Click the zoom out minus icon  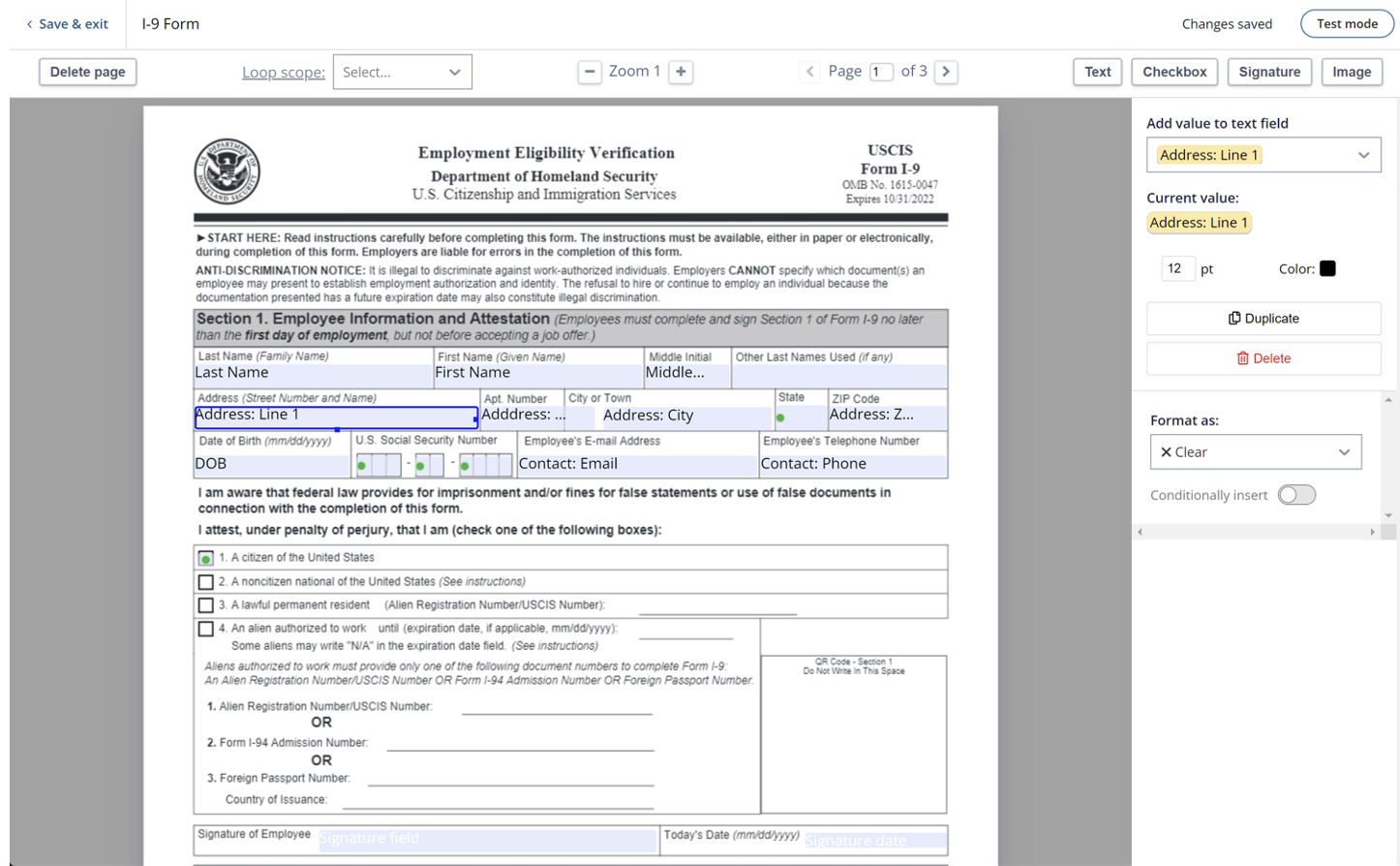(590, 72)
